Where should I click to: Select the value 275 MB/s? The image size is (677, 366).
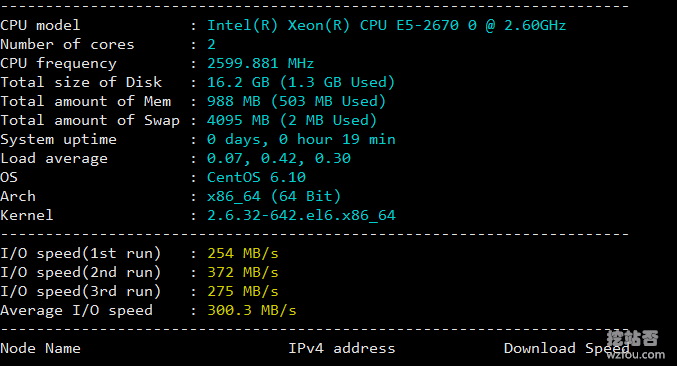[x=243, y=291]
